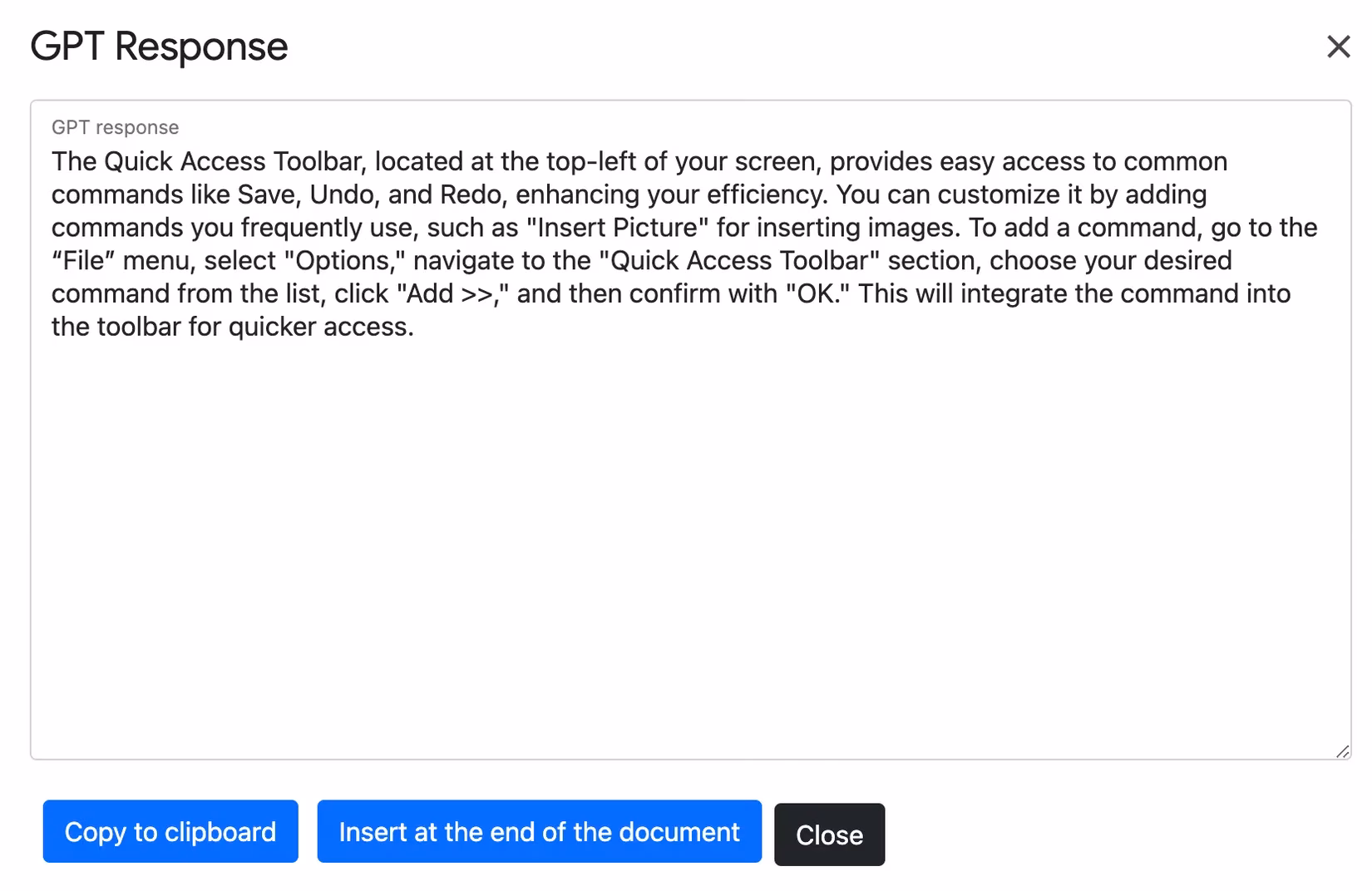Click the GPT response field label
Viewport: 1372px width, 891px height.
coord(116,126)
